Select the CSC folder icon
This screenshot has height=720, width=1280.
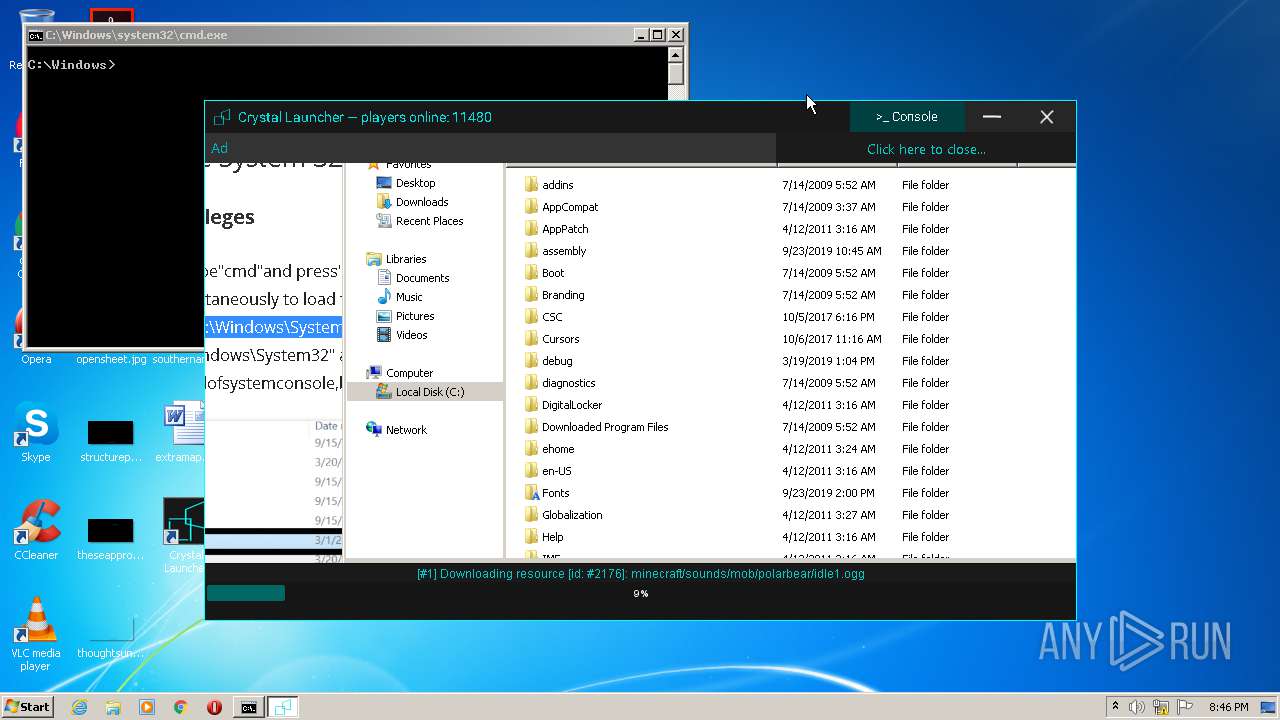click(x=531, y=317)
